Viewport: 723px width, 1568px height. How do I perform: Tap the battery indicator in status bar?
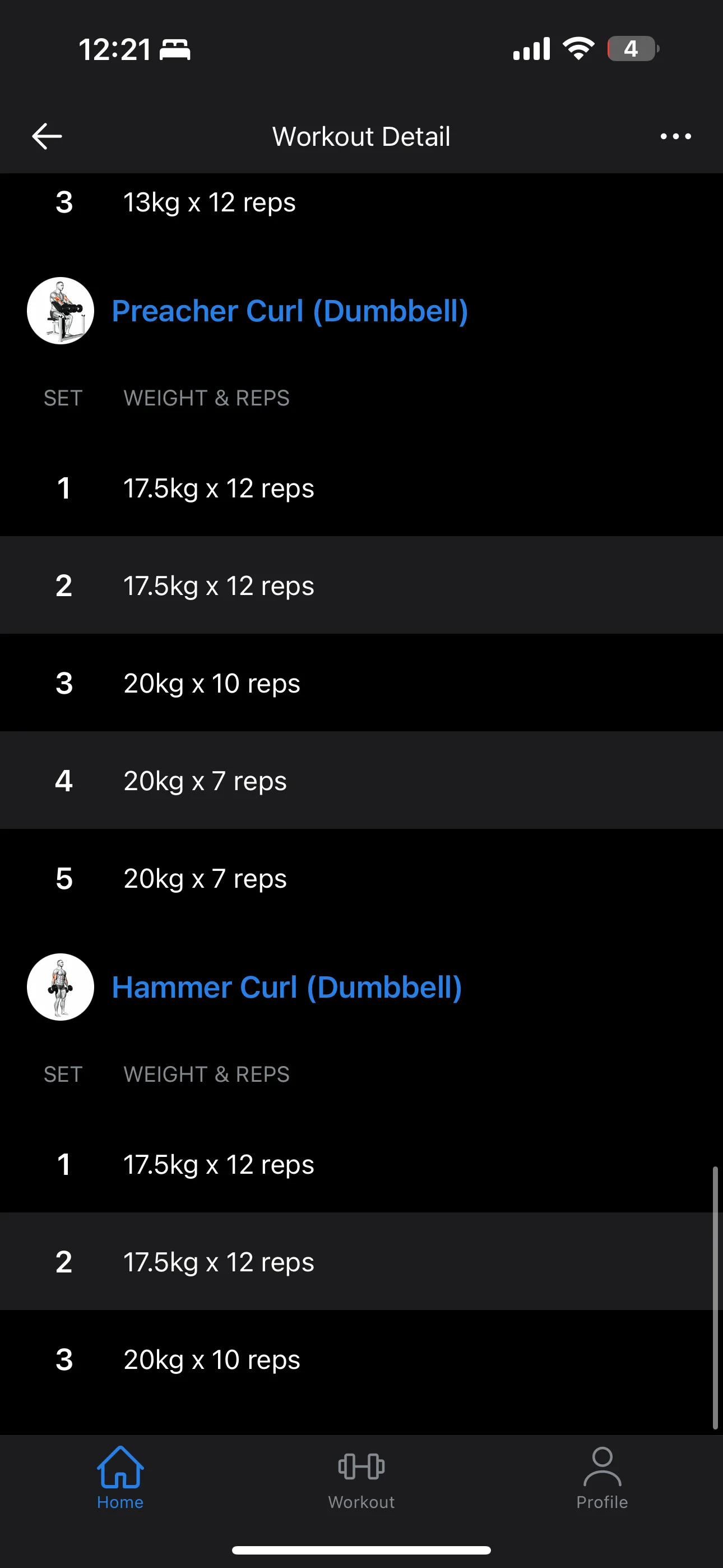[x=632, y=49]
